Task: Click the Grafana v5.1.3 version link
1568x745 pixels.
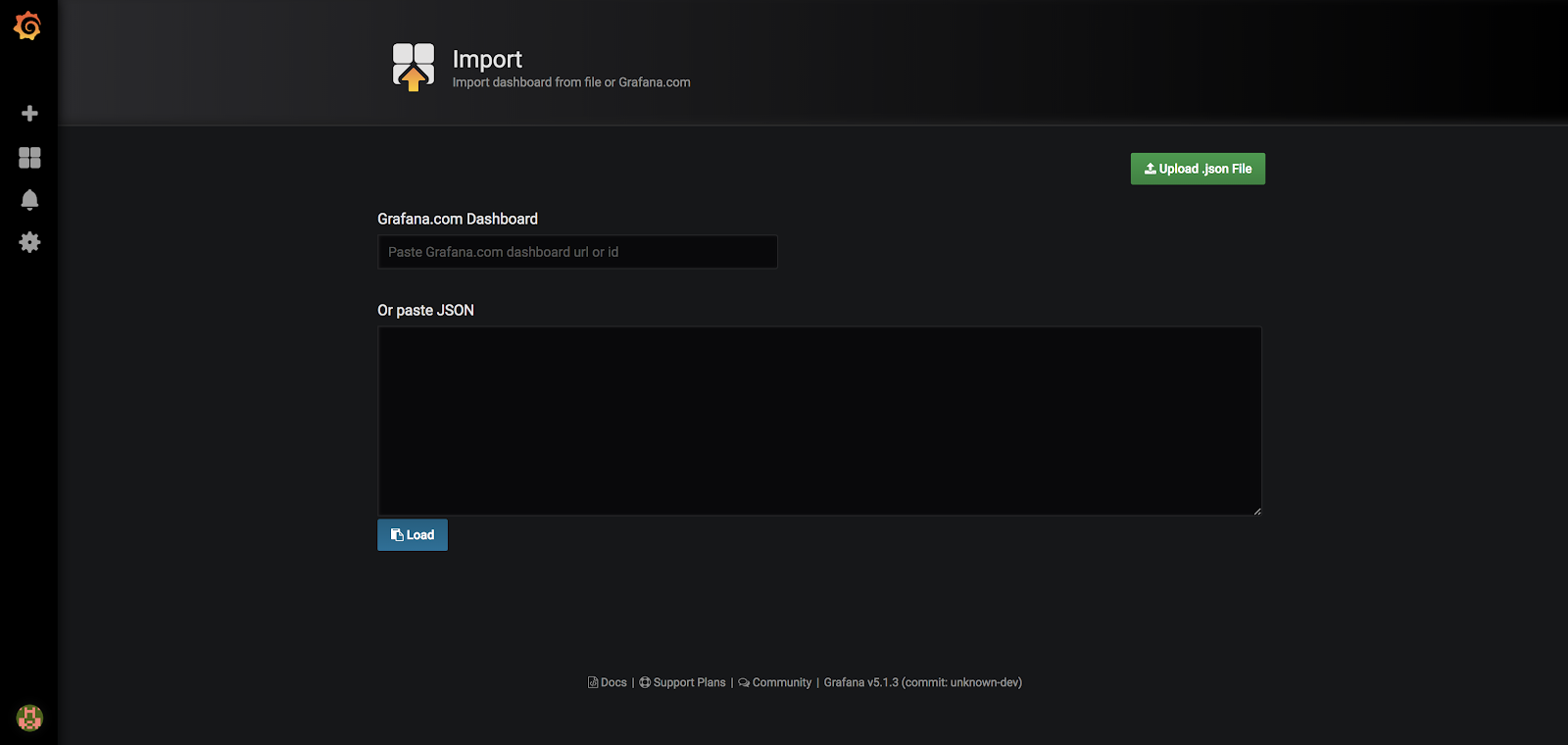Action: [923, 682]
